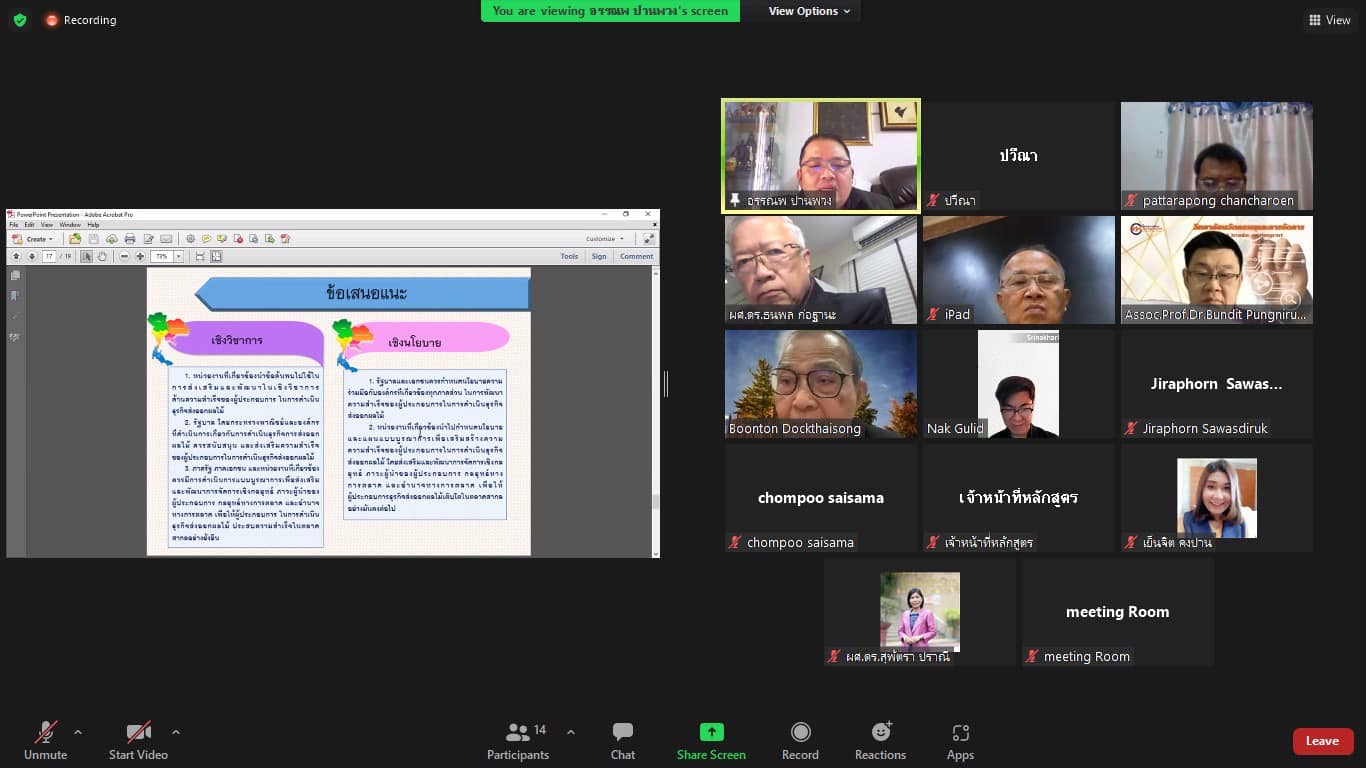Image resolution: width=1366 pixels, height=768 pixels.
Task: Expand the arrow next to Participants
Action: [571, 732]
